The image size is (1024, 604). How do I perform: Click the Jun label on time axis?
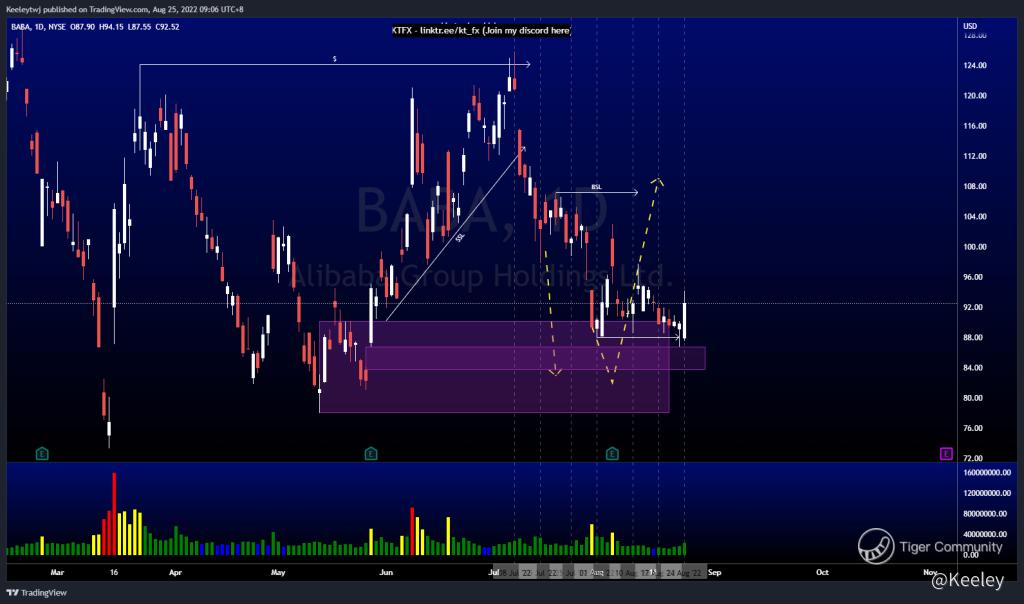[386, 573]
